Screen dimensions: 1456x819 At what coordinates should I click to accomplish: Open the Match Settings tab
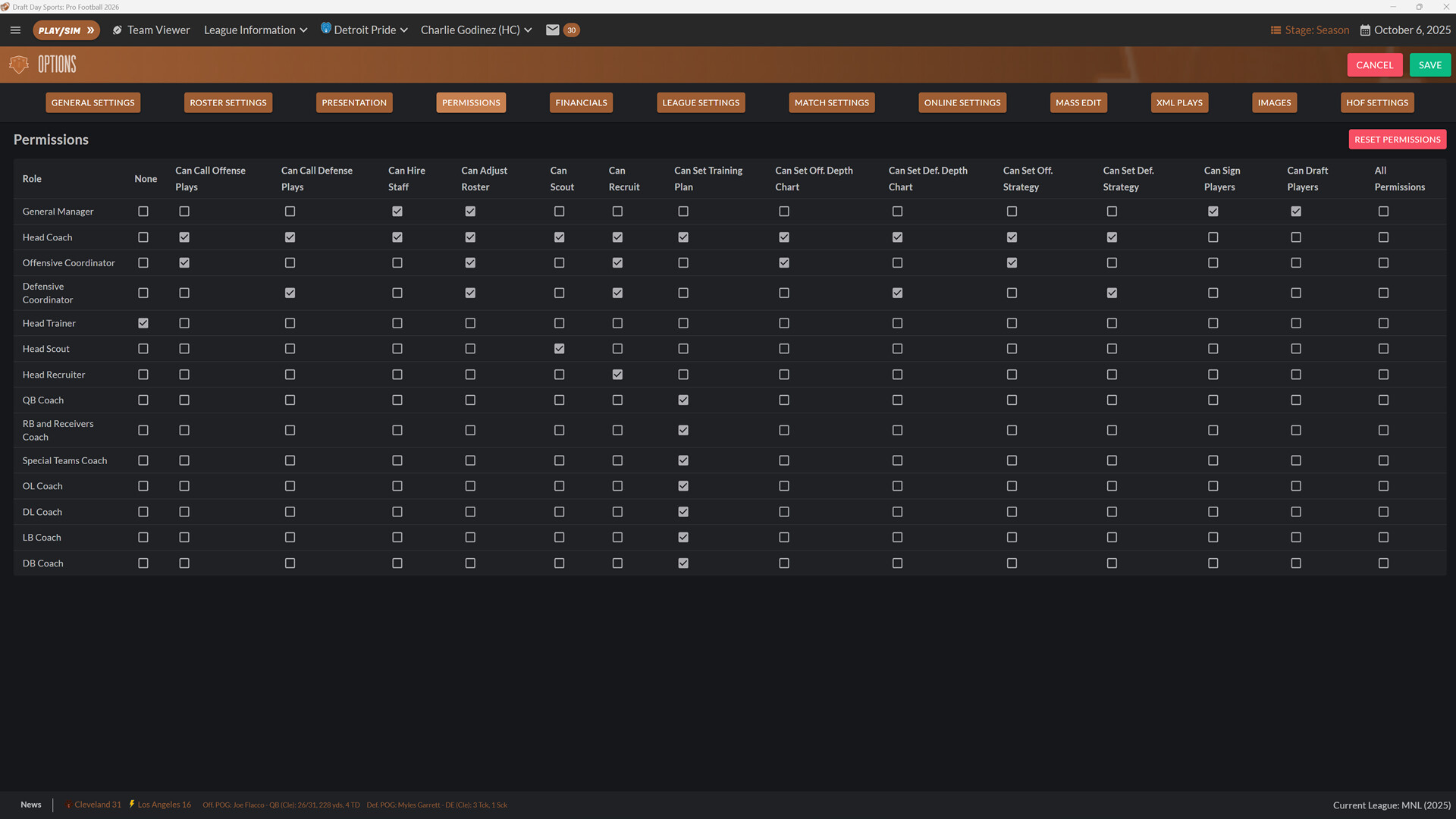point(831,102)
